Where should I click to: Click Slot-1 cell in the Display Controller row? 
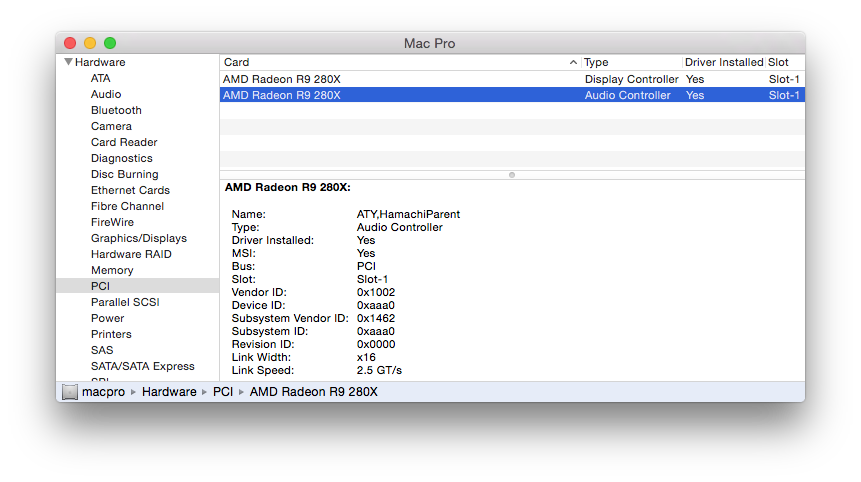point(784,79)
